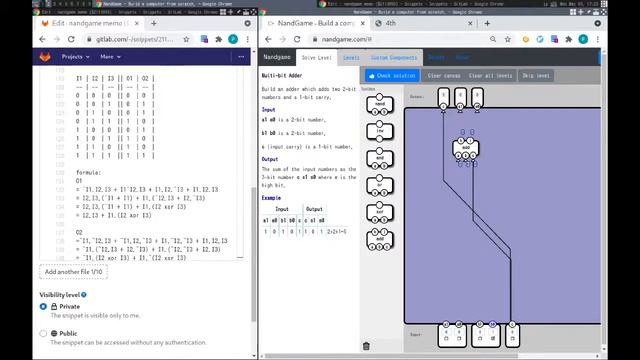Select the xor gate in the toolbox

pos(380,212)
